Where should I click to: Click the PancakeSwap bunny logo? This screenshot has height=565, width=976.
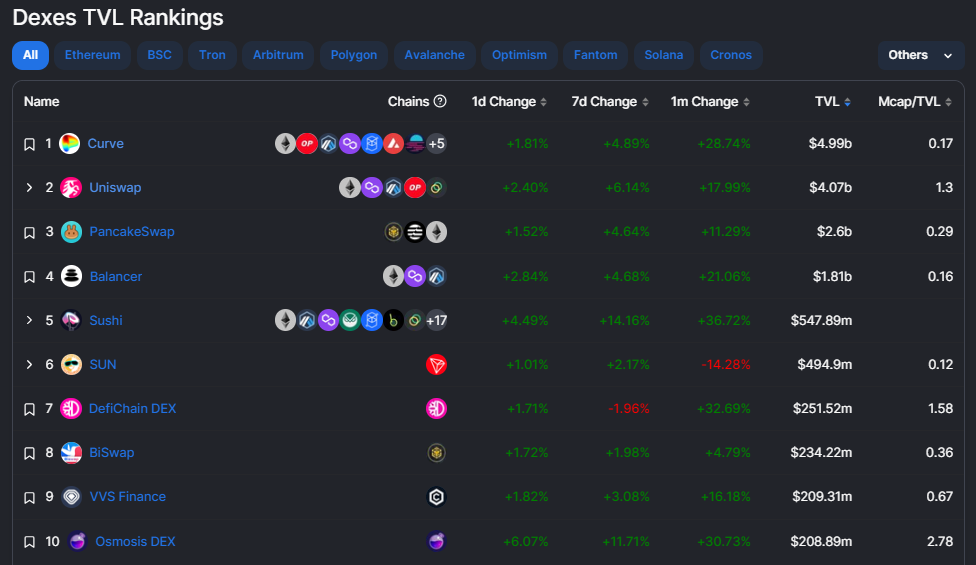71,231
